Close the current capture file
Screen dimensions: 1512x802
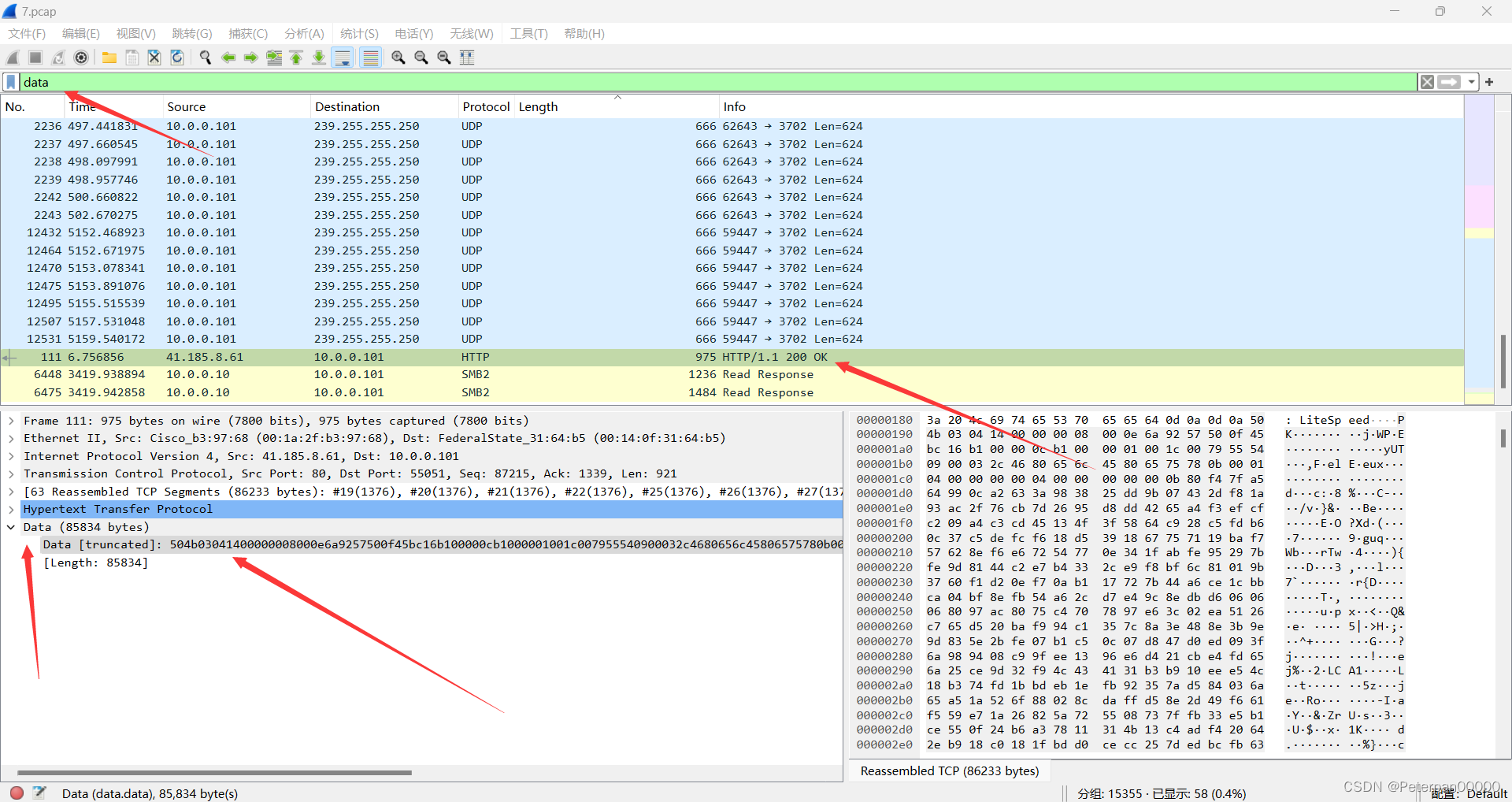(x=154, y=58)
